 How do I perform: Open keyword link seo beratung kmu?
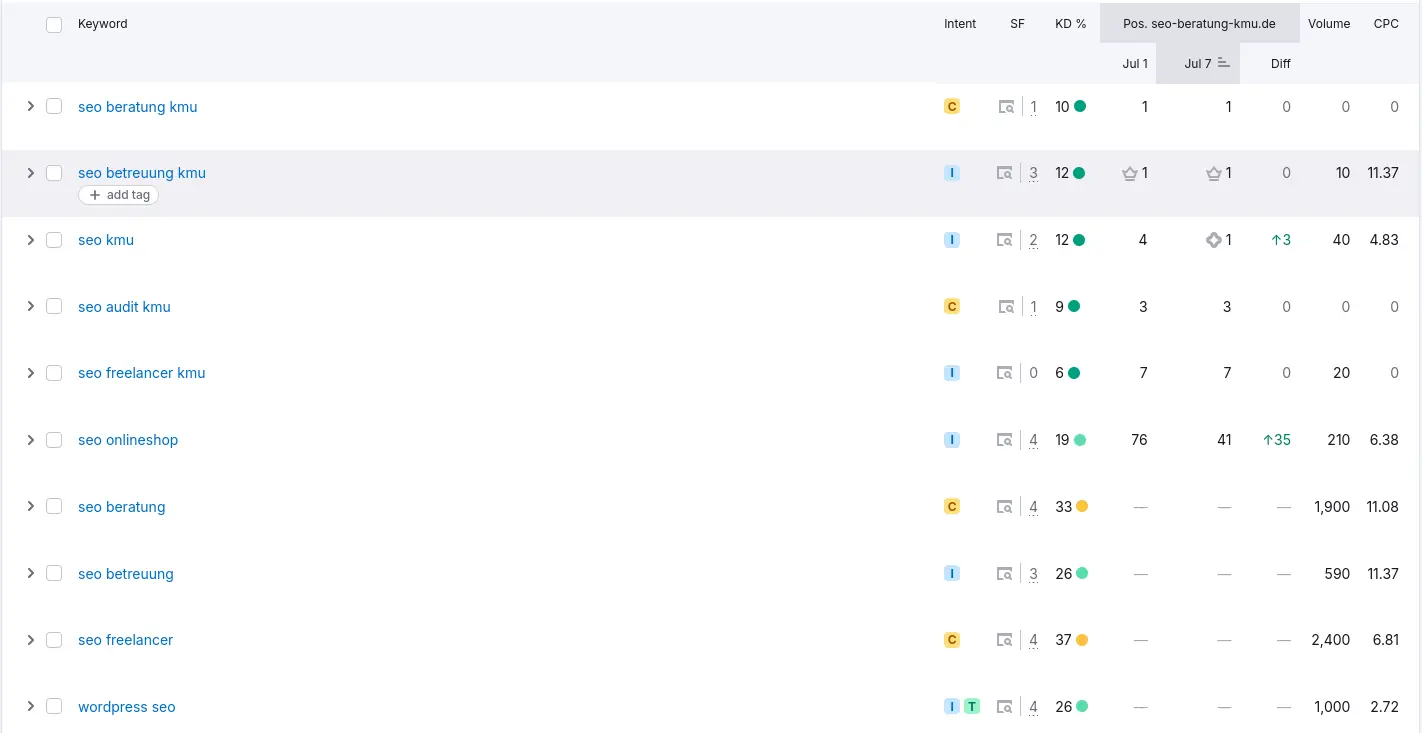tap(138, 107)
